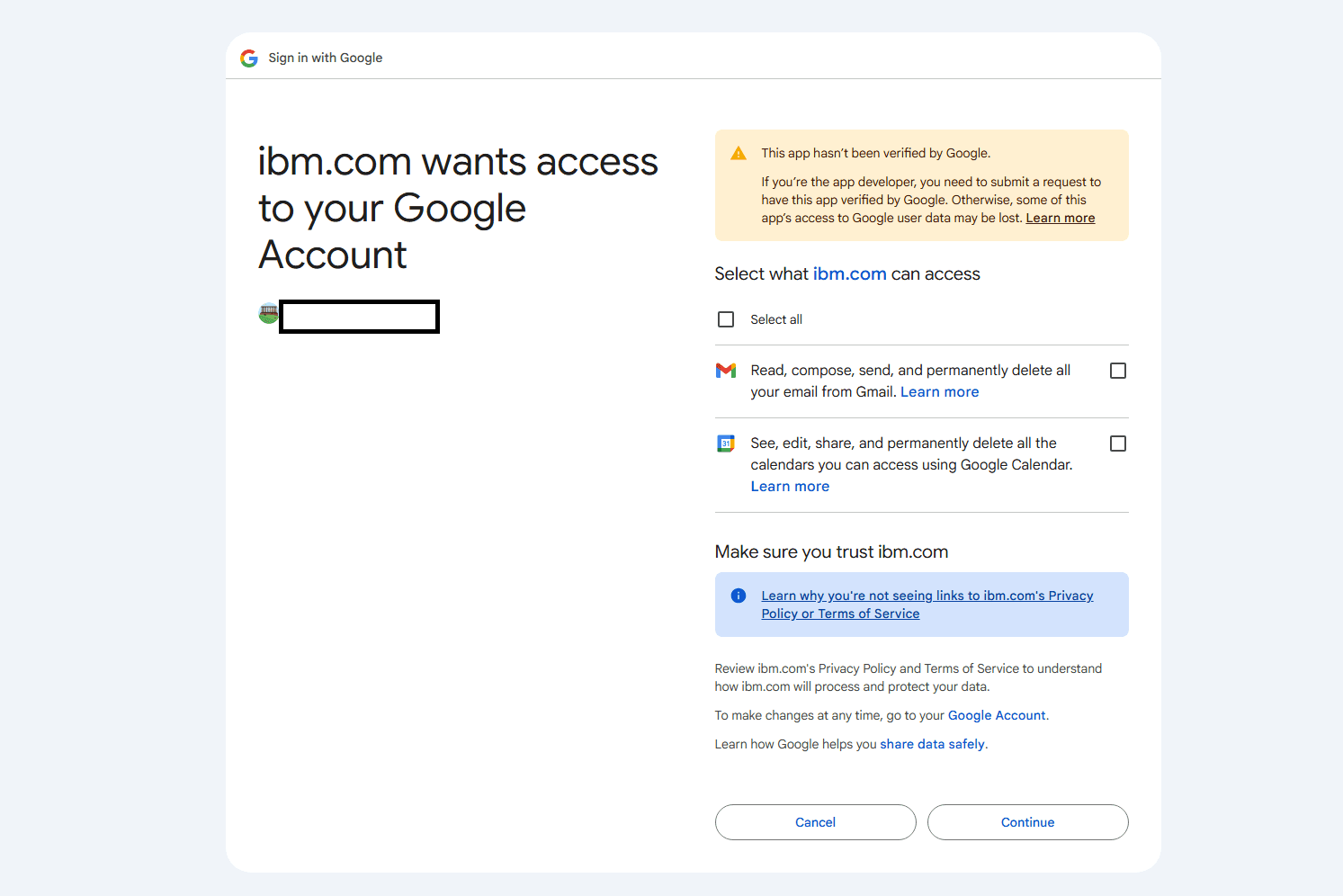Viewport: 1343px width, 896px height.
Task: Click the Google "G" logo in header
Action: pos(248,58)
